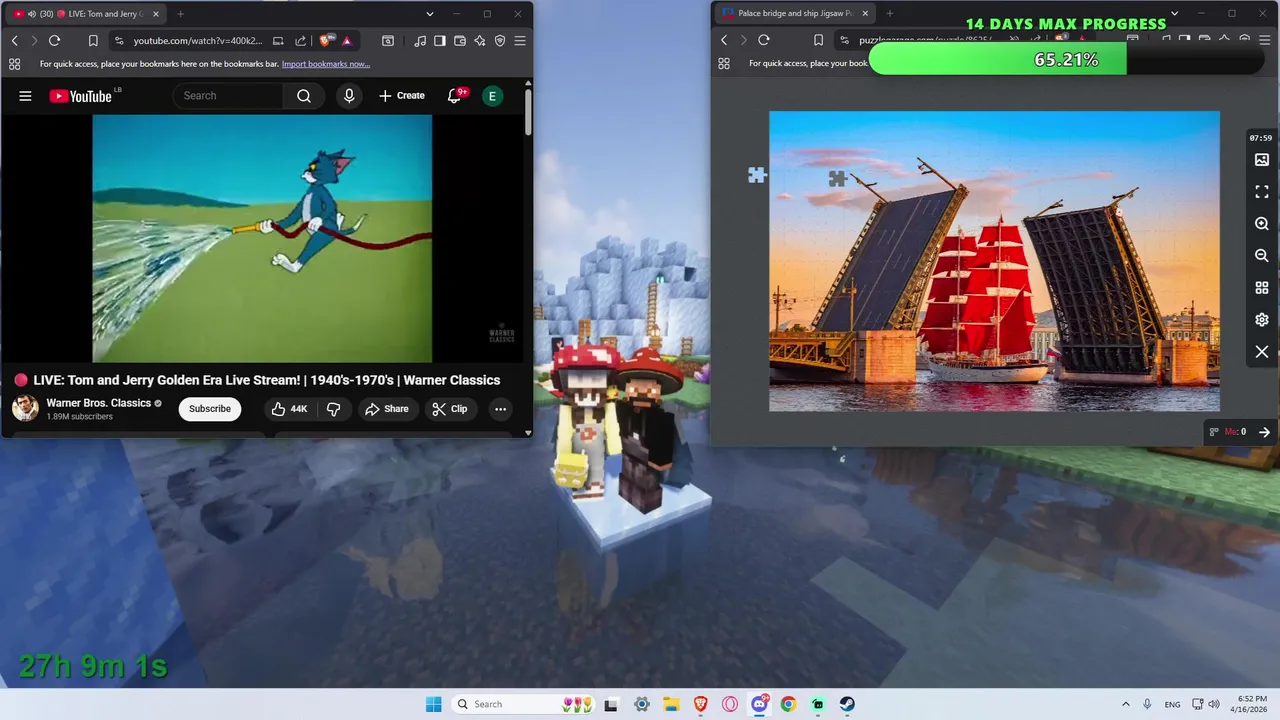The height and width of the screenshot is (720, 1280).
Task: Click the Import bookmarks now link
Action: pyautogui.click(x=326, y=64)
